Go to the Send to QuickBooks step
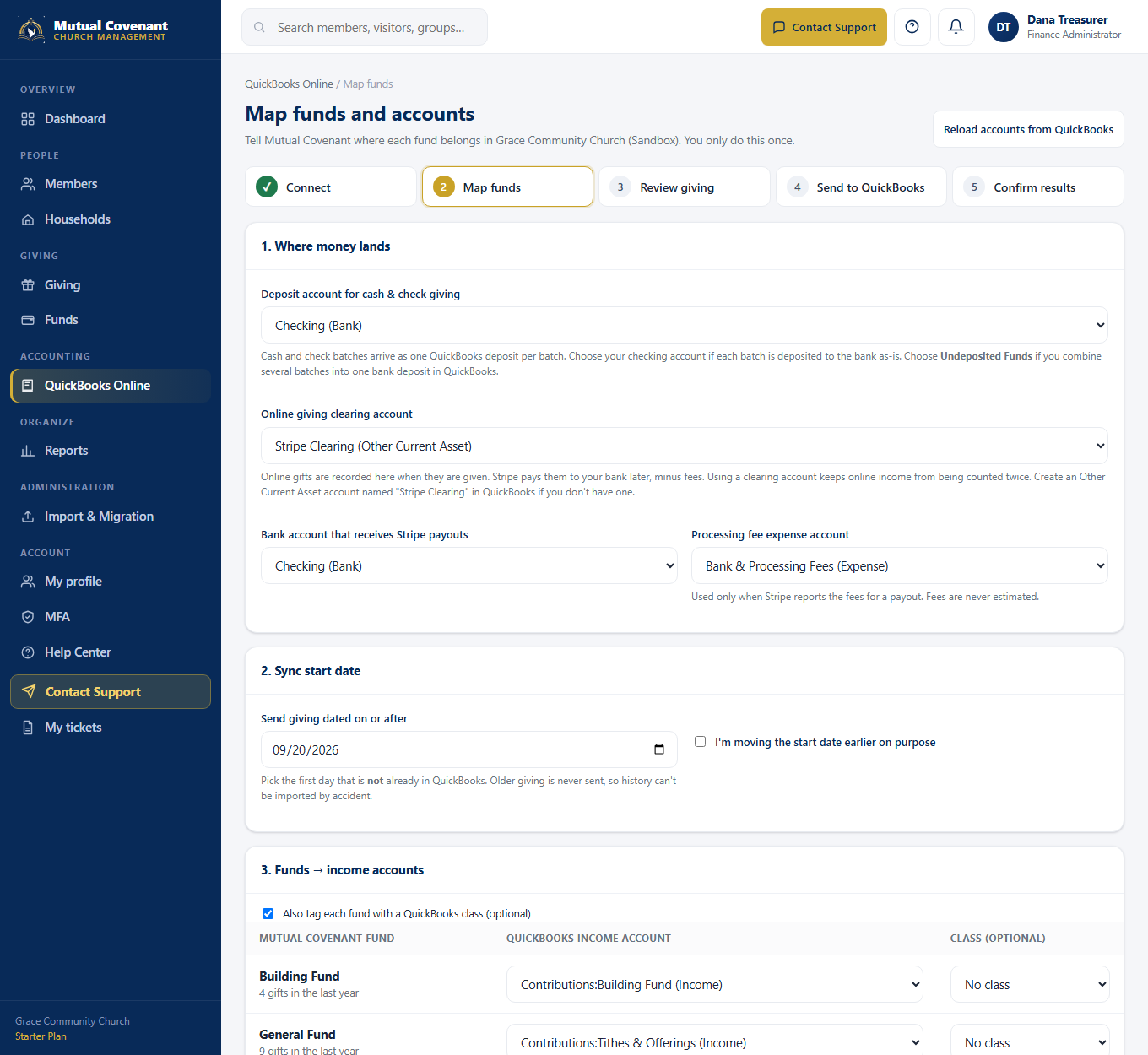1148x1055 pixels. (861, 187)
